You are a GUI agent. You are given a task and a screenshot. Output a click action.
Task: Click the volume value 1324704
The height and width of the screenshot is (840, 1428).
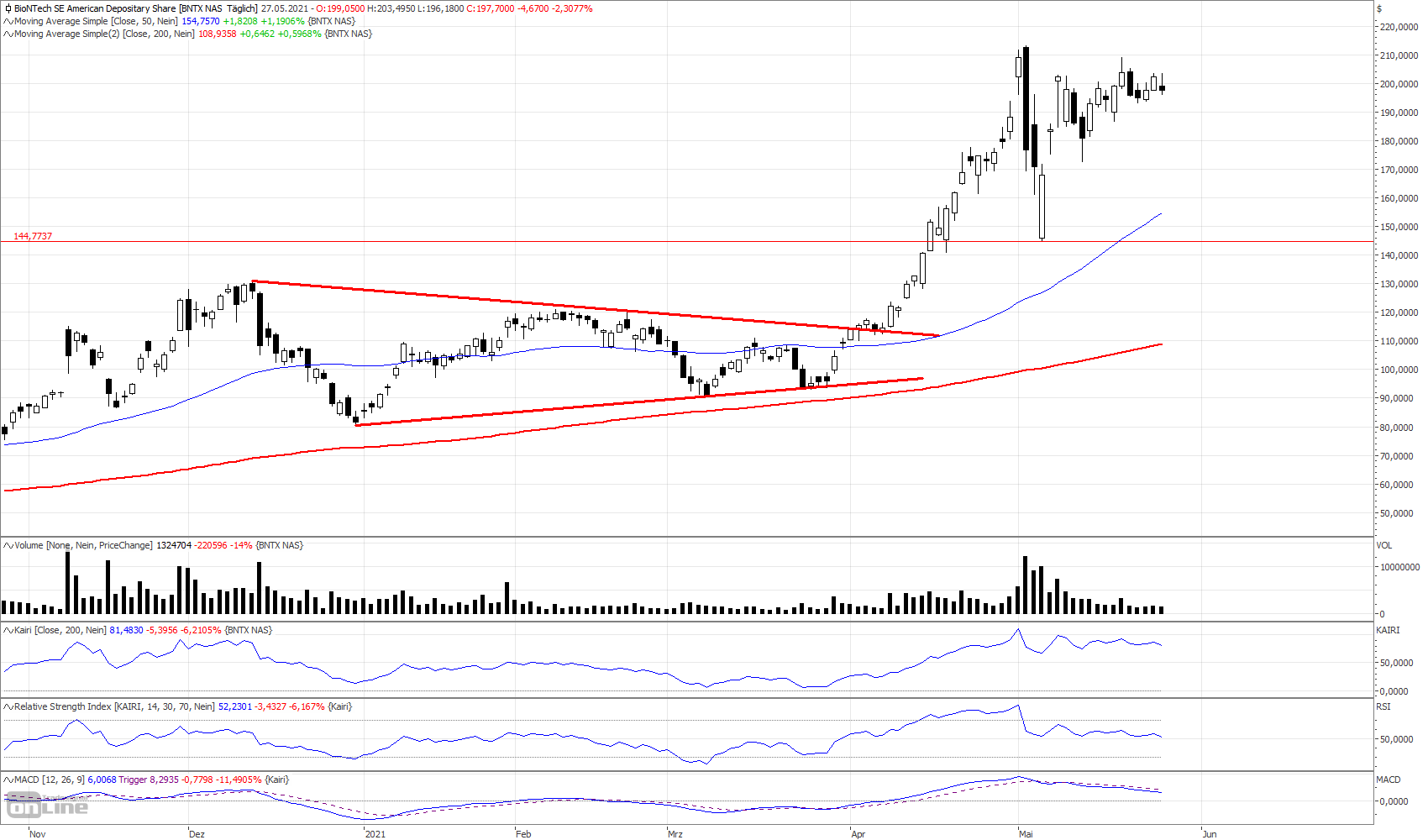[x=174, y=545]
